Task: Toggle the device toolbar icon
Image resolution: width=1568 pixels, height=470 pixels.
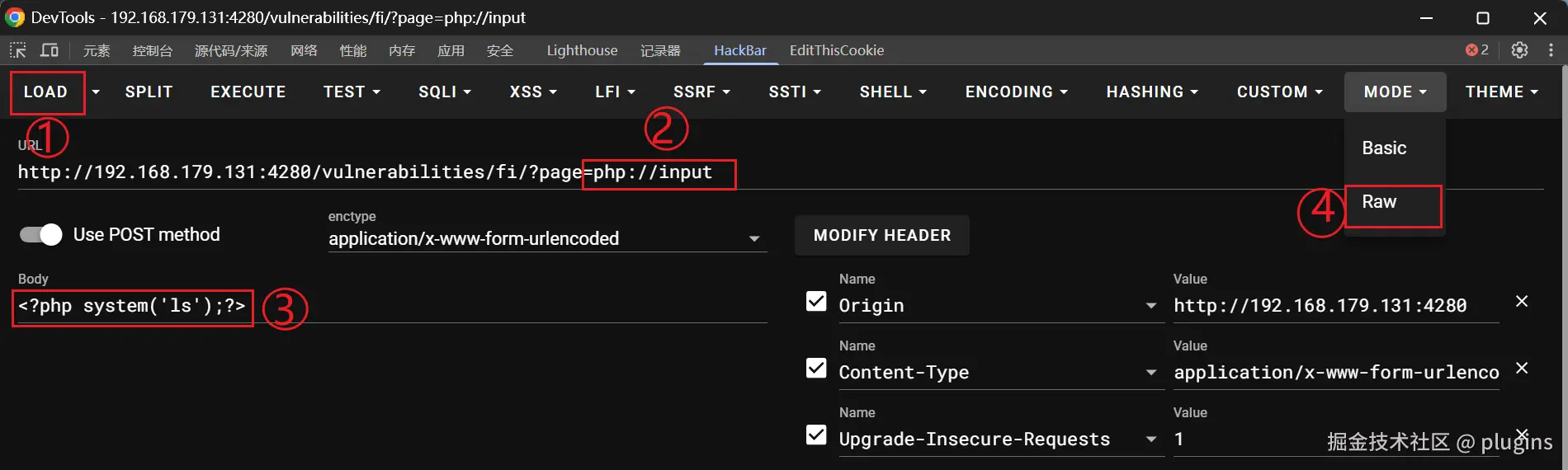Action: tap(50, 50)
